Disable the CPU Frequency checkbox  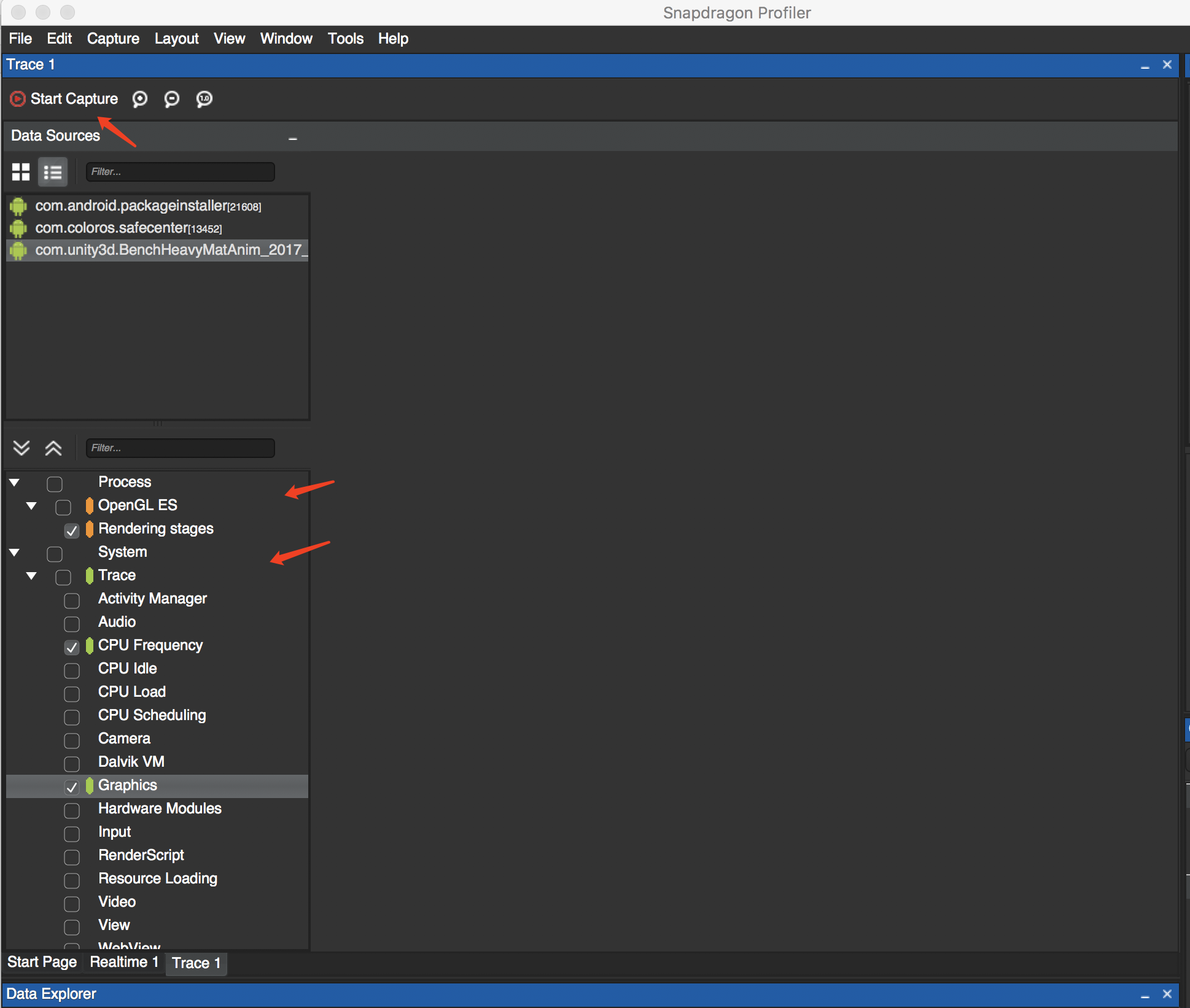(x=72, y=647)
